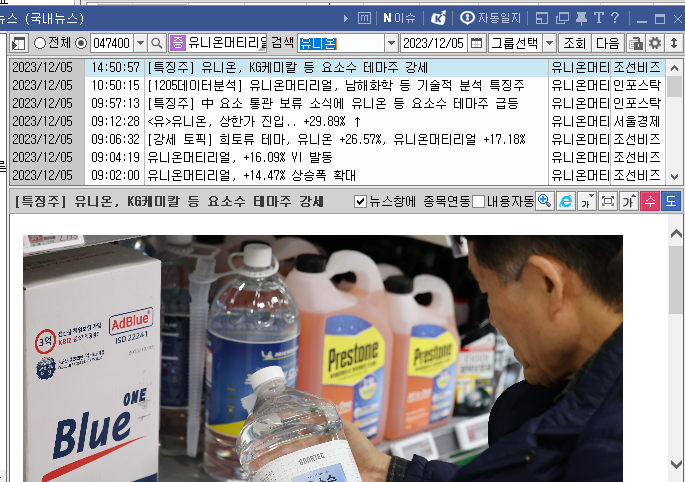
Task: Open 자동일지 auto journal
Action: (491, 18)
